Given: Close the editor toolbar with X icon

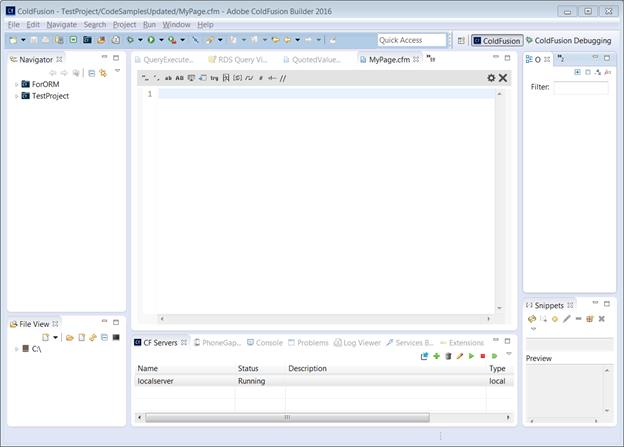Looking at the screenshot, I should click(x=503, y=78).
